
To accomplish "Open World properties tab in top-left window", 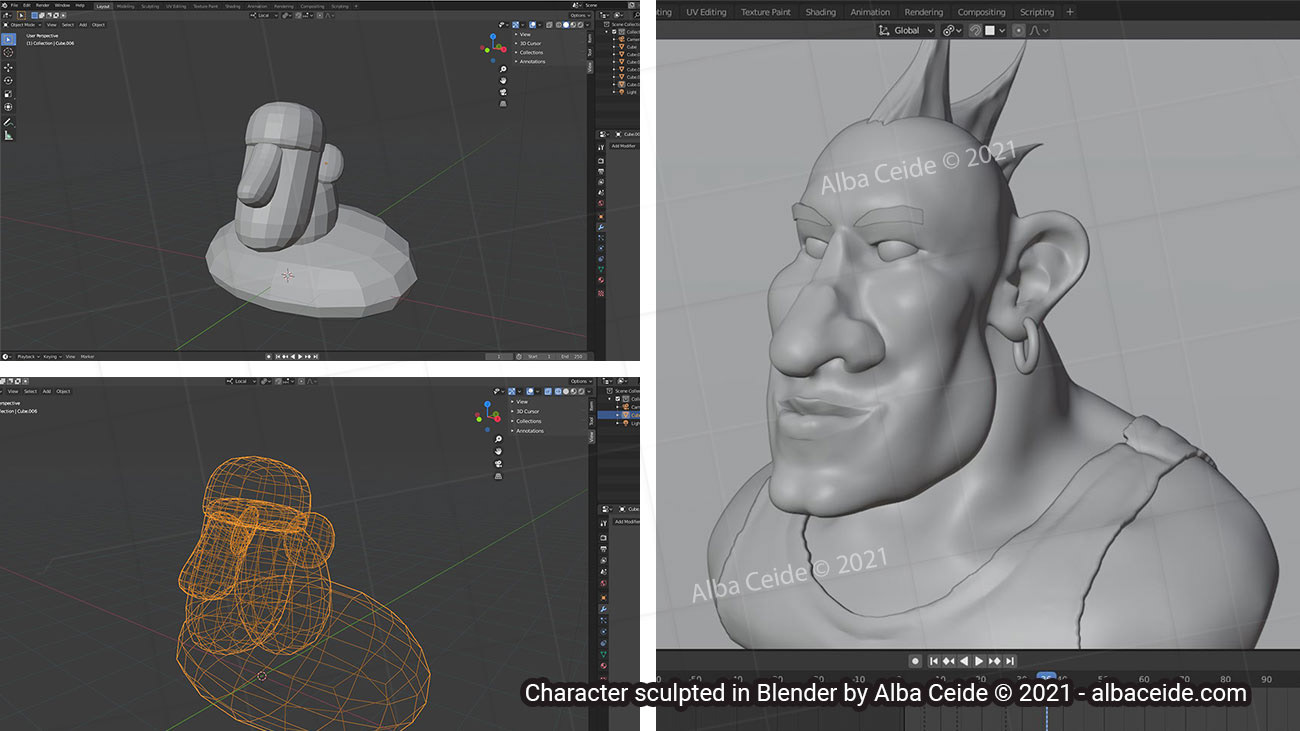I will (601, 203).
